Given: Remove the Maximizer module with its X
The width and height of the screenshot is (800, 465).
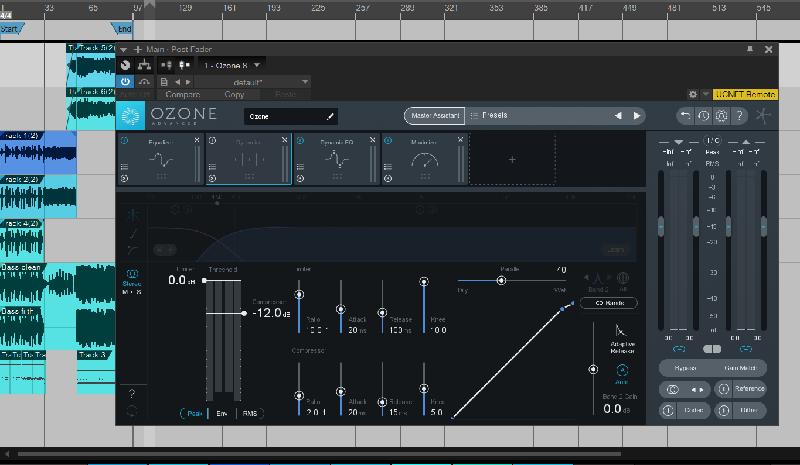Looking at the screenshot, I should click(x=460, y=140).
